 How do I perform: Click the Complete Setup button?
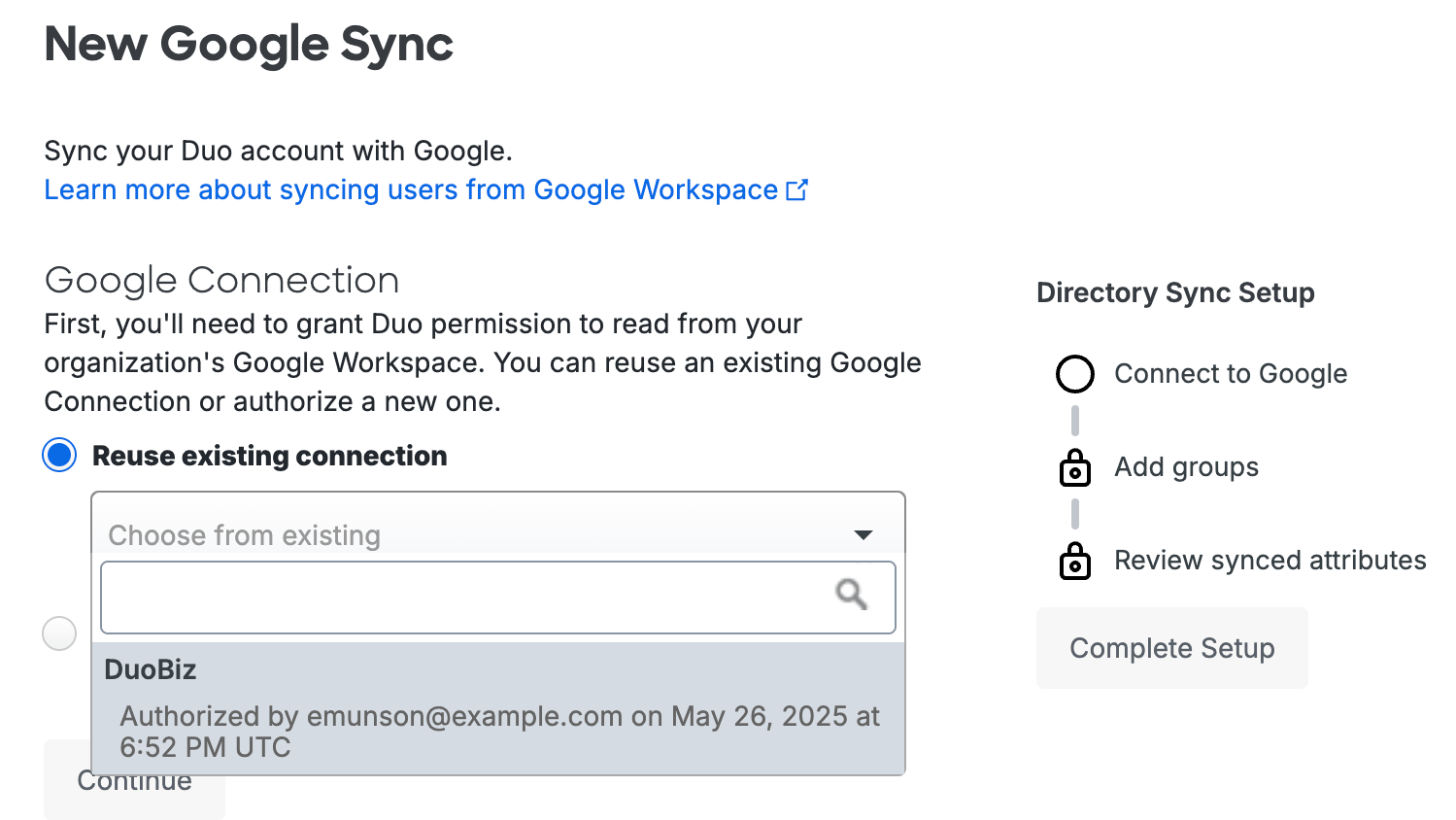[x=1171, y=648]
